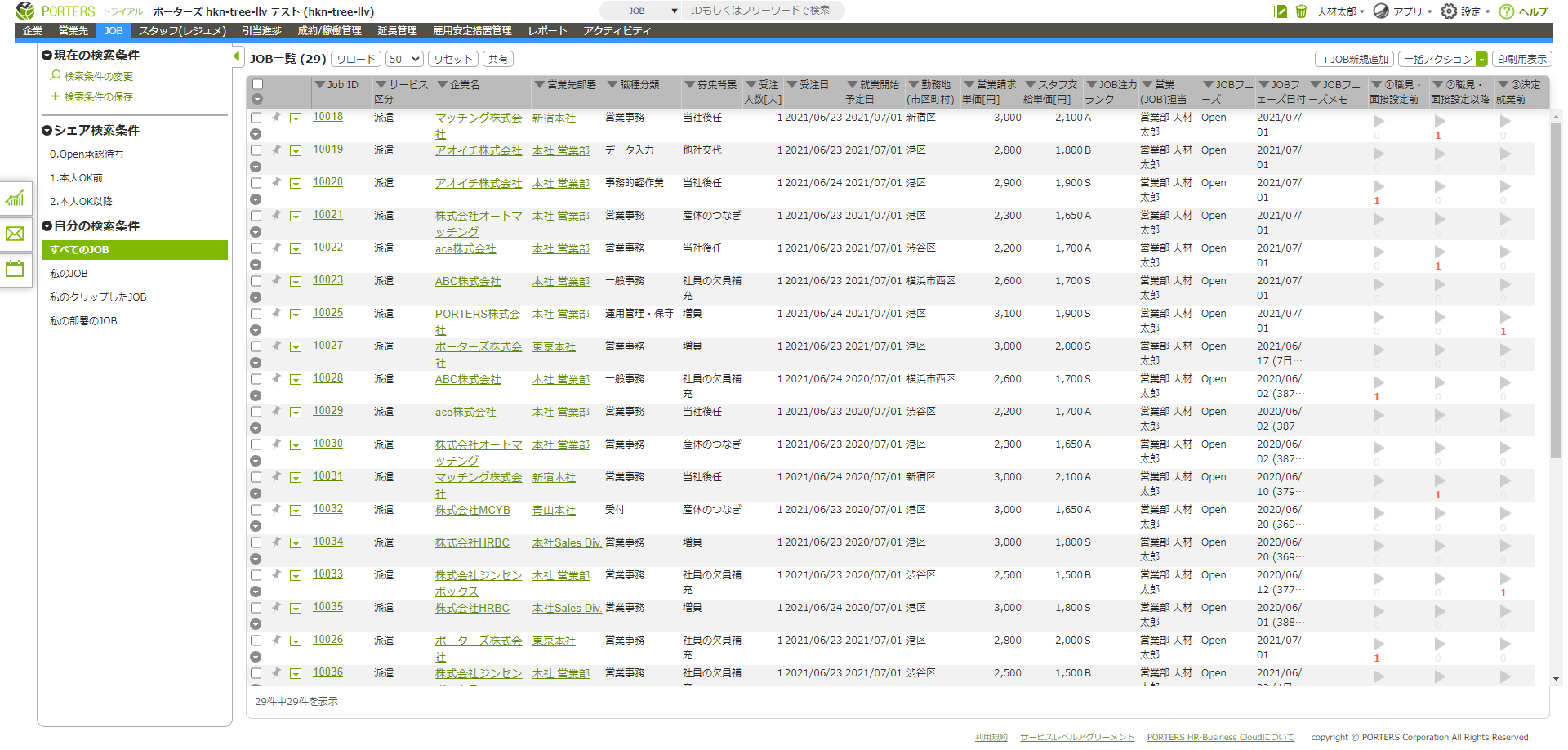1568x750 pixels.
Task: Collapse the left panel with green arrow
Action: pos(236,56)
